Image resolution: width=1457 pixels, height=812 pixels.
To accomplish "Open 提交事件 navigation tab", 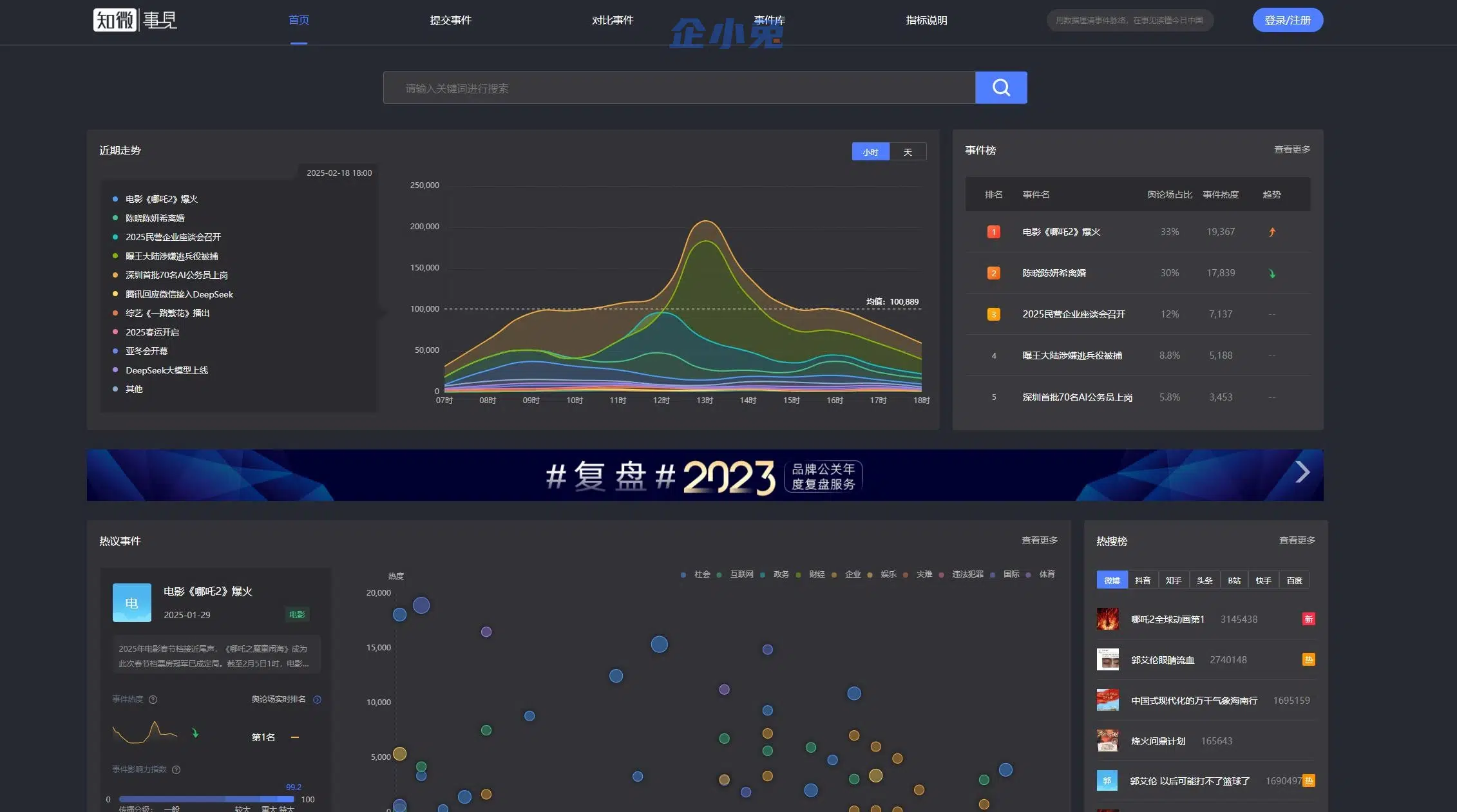I will (451, 20).
